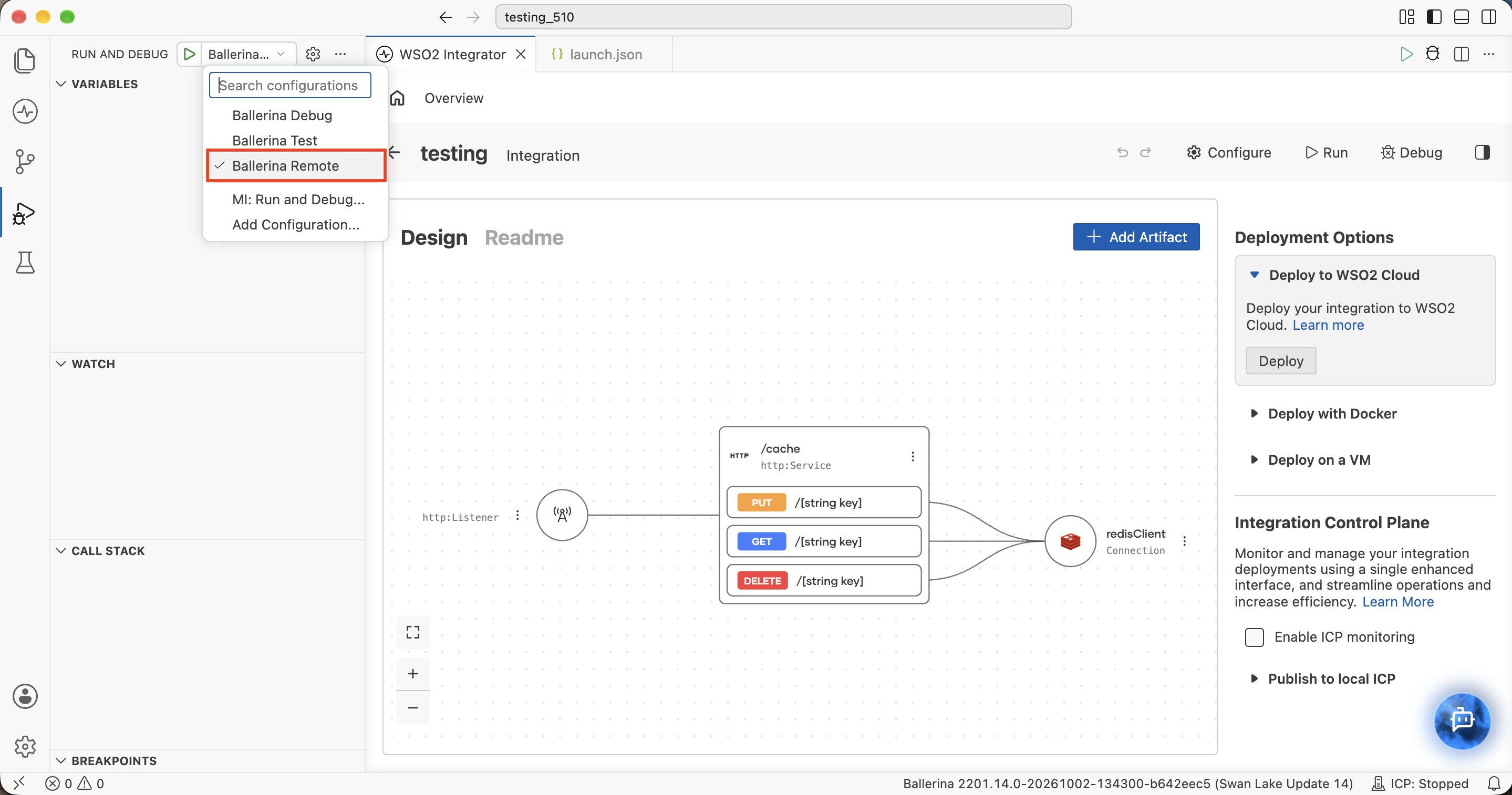The width and height of the screenshot is (1512, 795).
Task: Open remote window indicator in status bar
Action: [x=19, y=783]
